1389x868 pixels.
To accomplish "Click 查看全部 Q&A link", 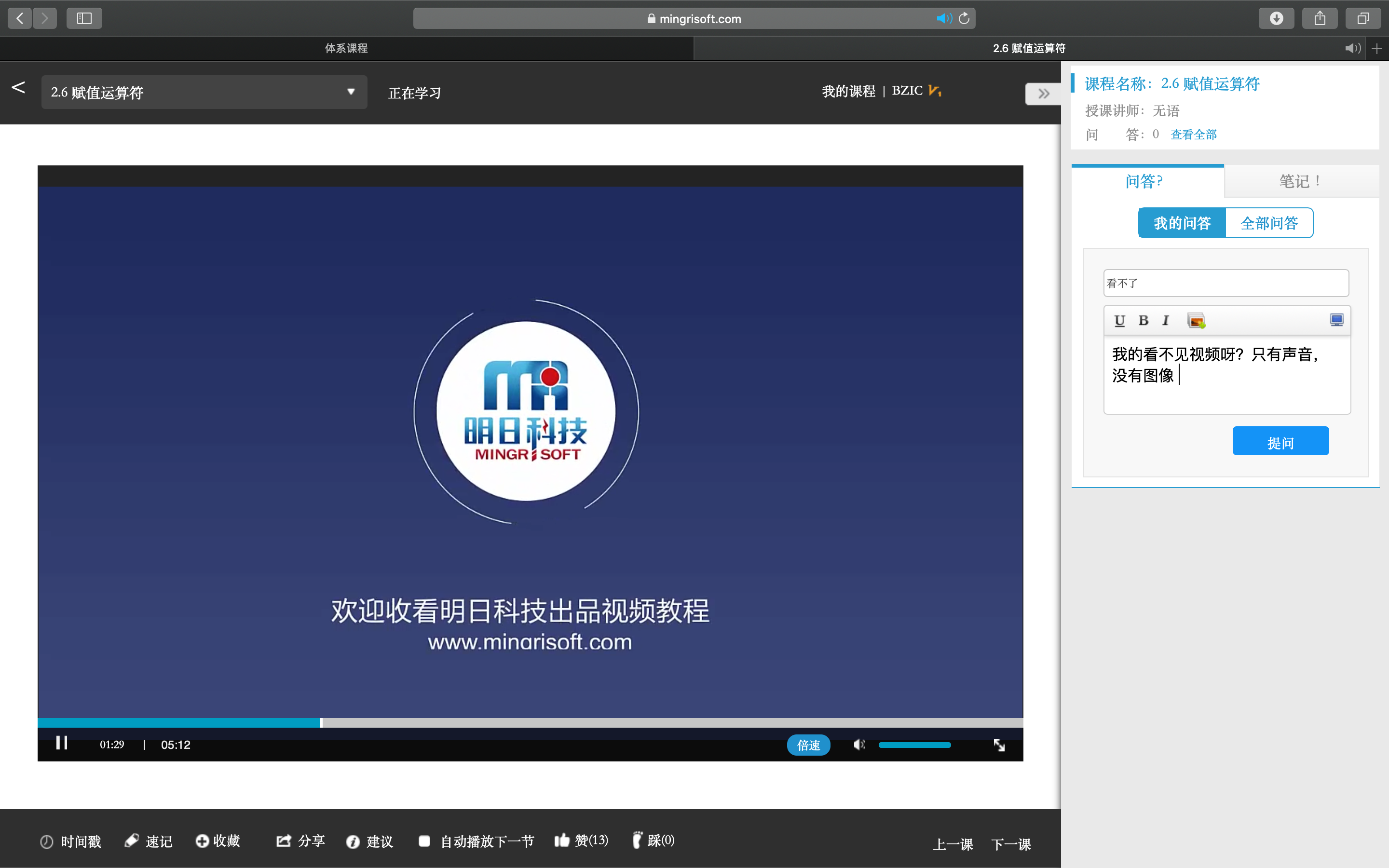I will pyautogui.click(x=1193, y=135).
